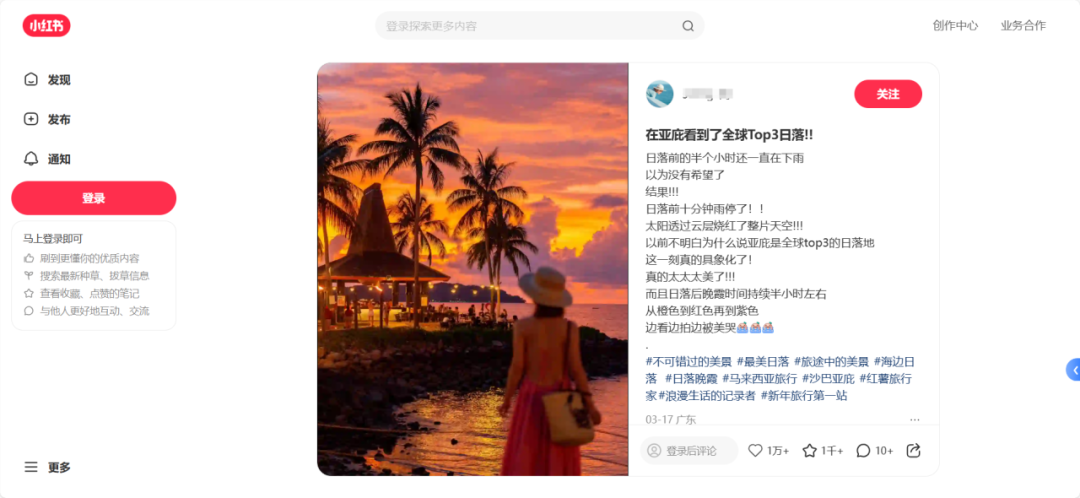Share the post with share icon
The width and height of the screenshot is (1080, 498).
(913, 450)
